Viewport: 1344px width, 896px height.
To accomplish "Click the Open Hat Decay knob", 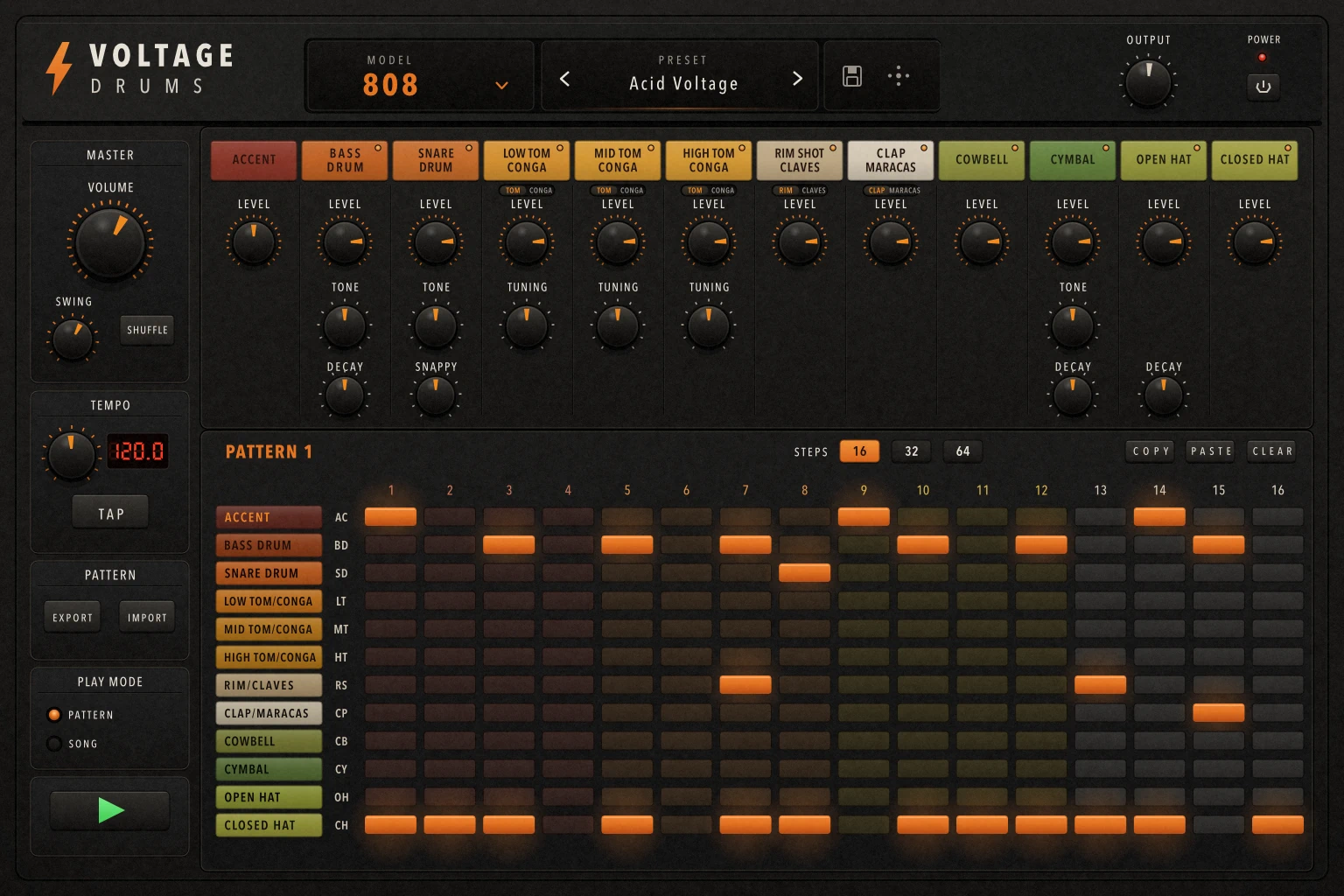I will coord(1164,395).
